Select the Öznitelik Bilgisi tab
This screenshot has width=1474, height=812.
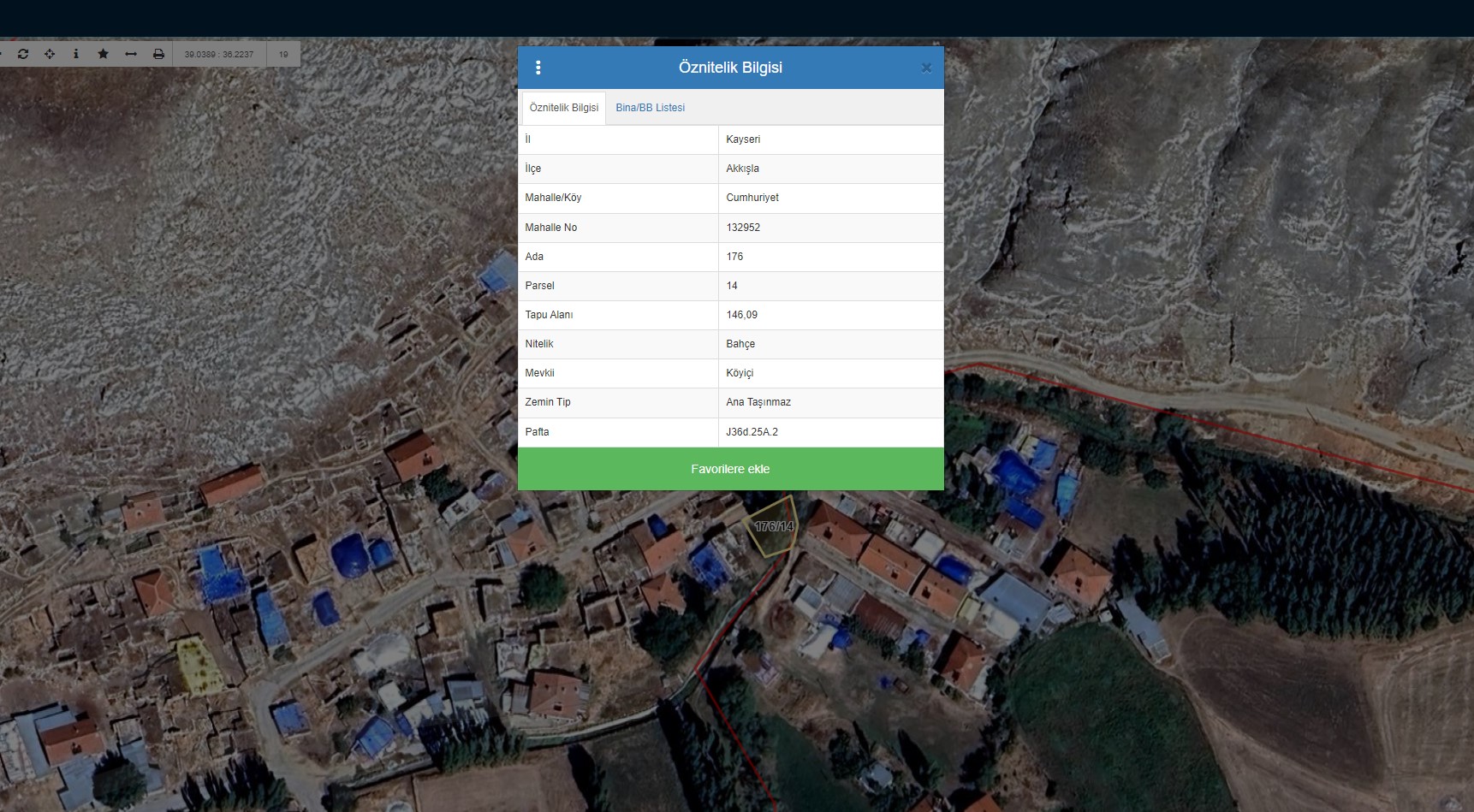(564, 108)
